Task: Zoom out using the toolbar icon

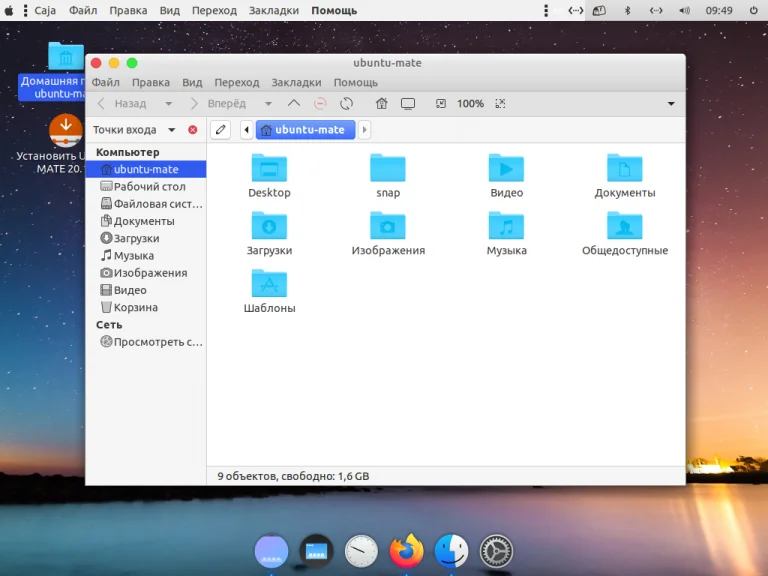Action: [x=440, y=104]
